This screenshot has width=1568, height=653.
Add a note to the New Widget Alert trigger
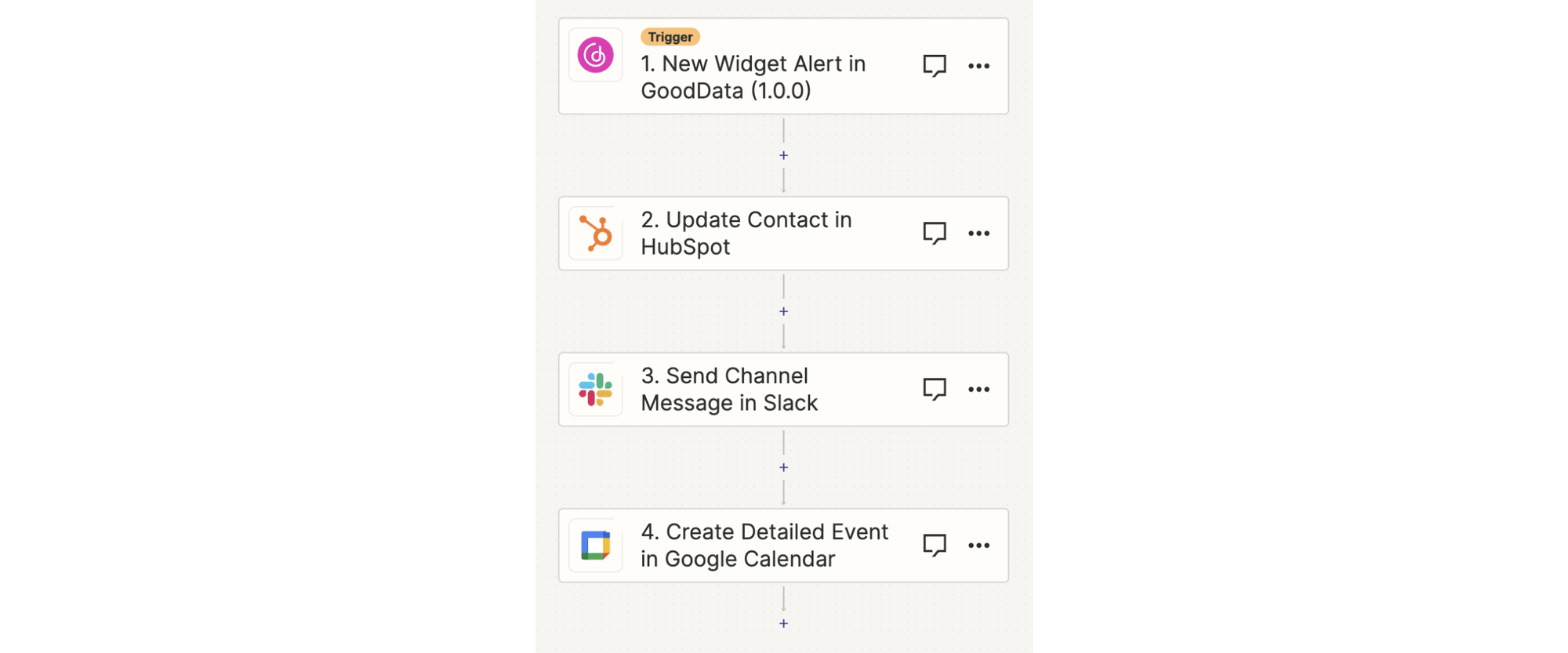935,66
